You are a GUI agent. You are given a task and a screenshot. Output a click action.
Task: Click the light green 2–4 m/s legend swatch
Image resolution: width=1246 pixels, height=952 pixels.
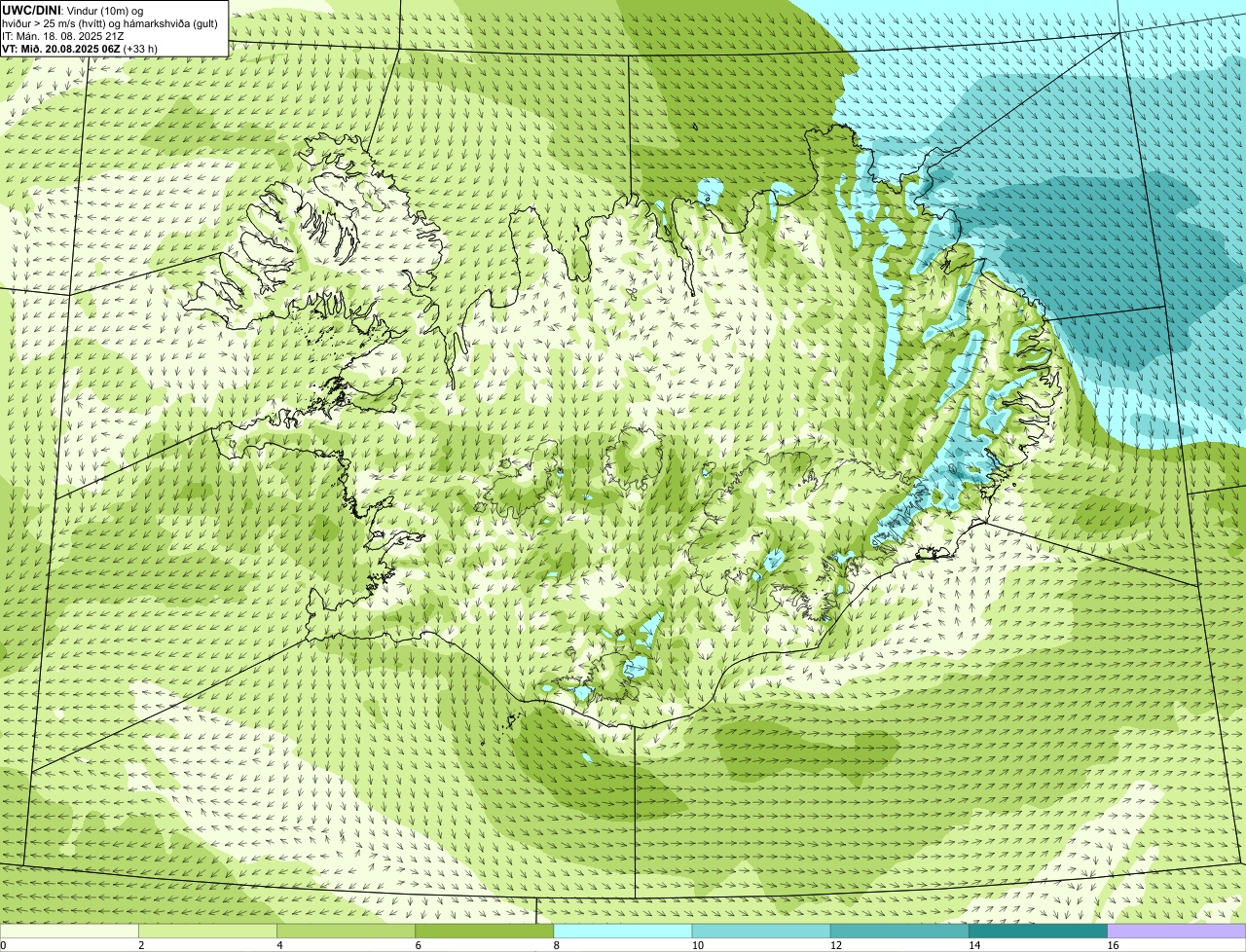207,932
